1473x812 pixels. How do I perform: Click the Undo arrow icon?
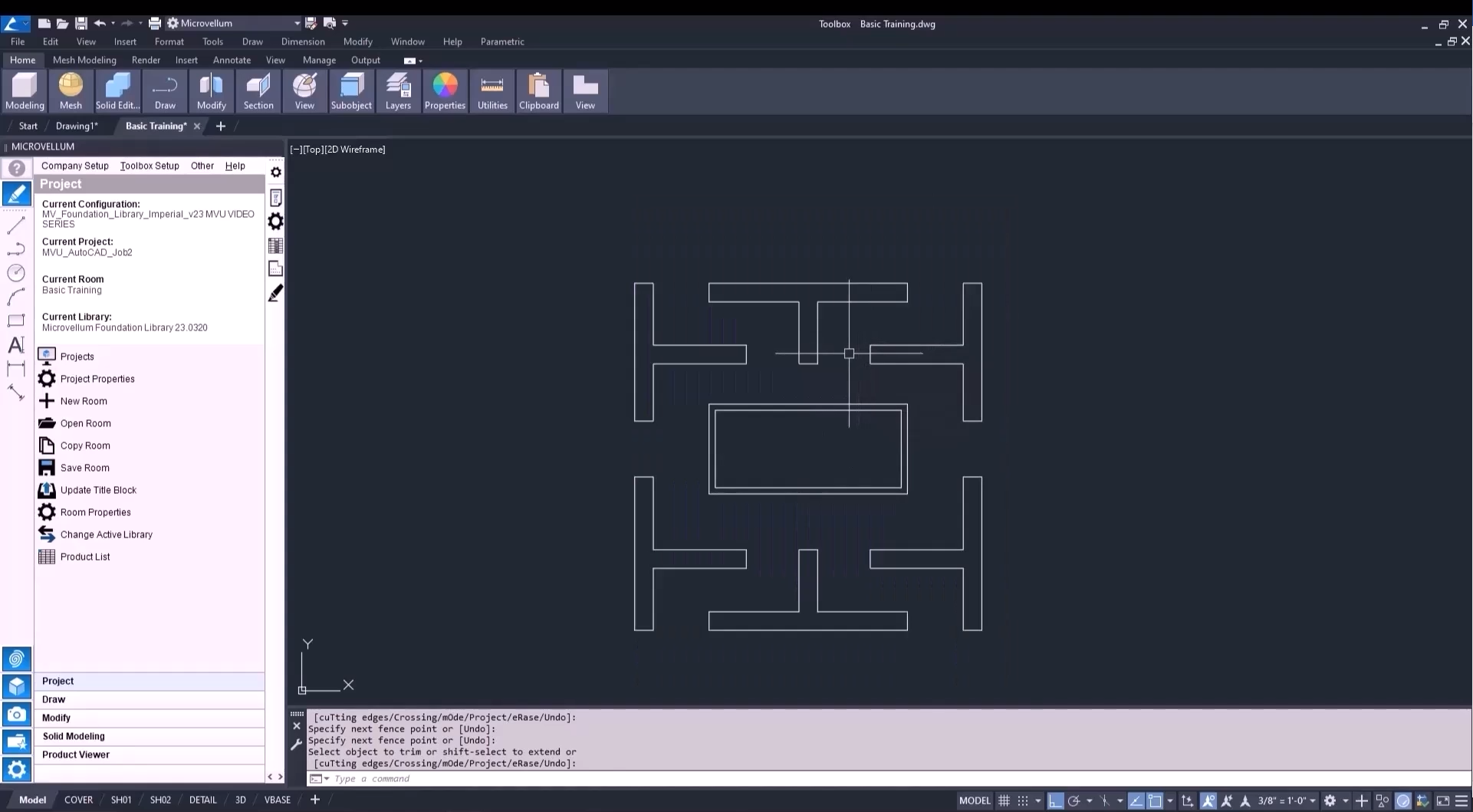coord(100,24)
